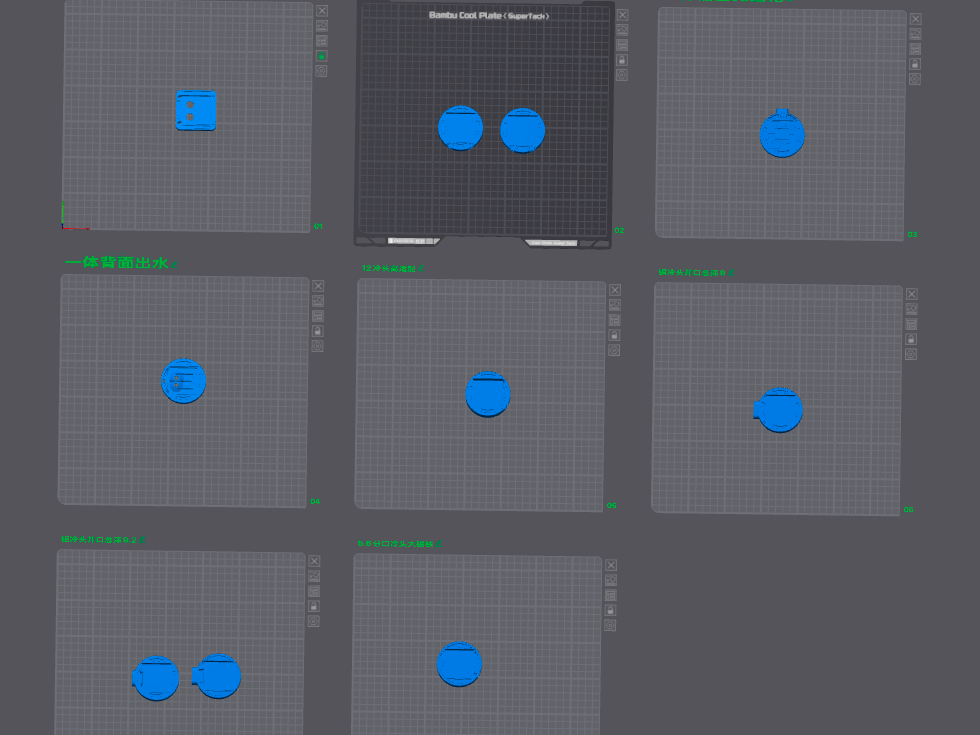
Task: Auto-orient objects on plate 06
Action: coord(912,309)
